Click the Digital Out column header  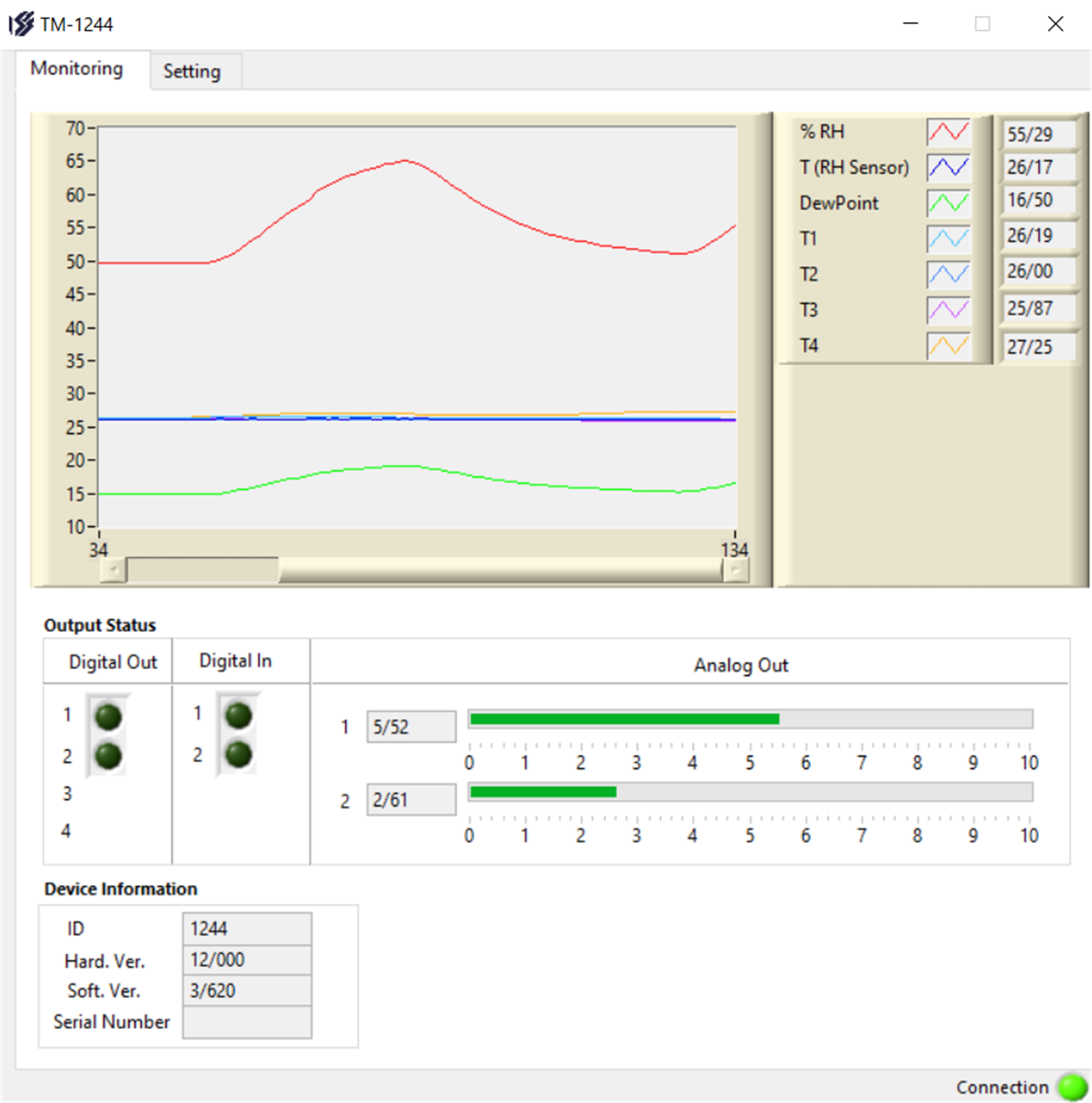[113, 662]
